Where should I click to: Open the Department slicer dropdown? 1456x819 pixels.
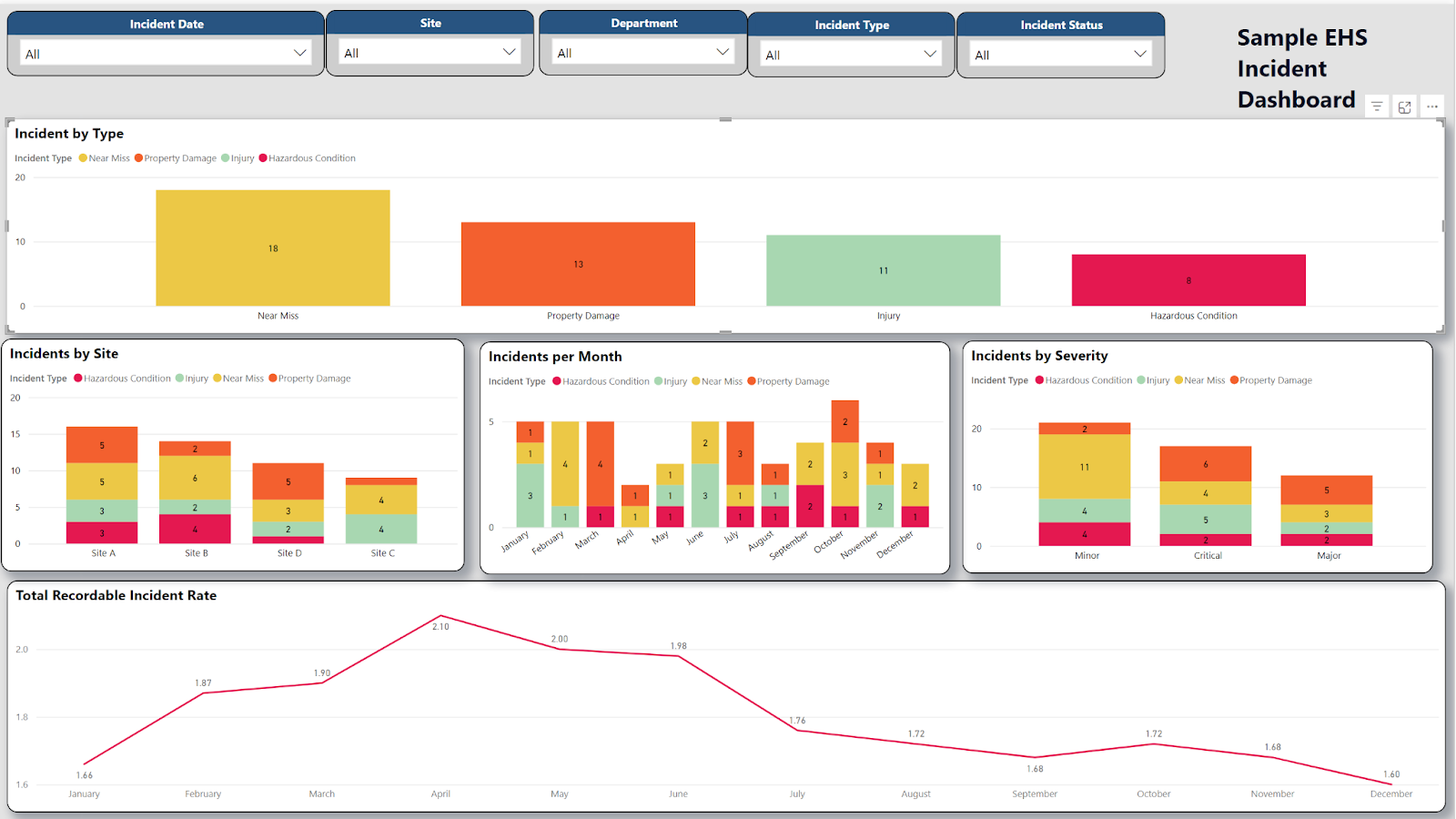(x=722, y=52)
